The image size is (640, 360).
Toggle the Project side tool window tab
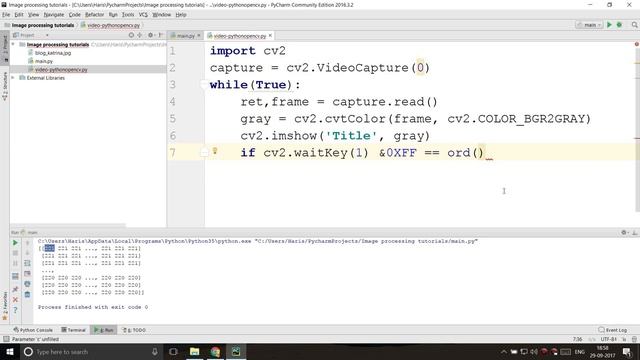pos(5,48)
